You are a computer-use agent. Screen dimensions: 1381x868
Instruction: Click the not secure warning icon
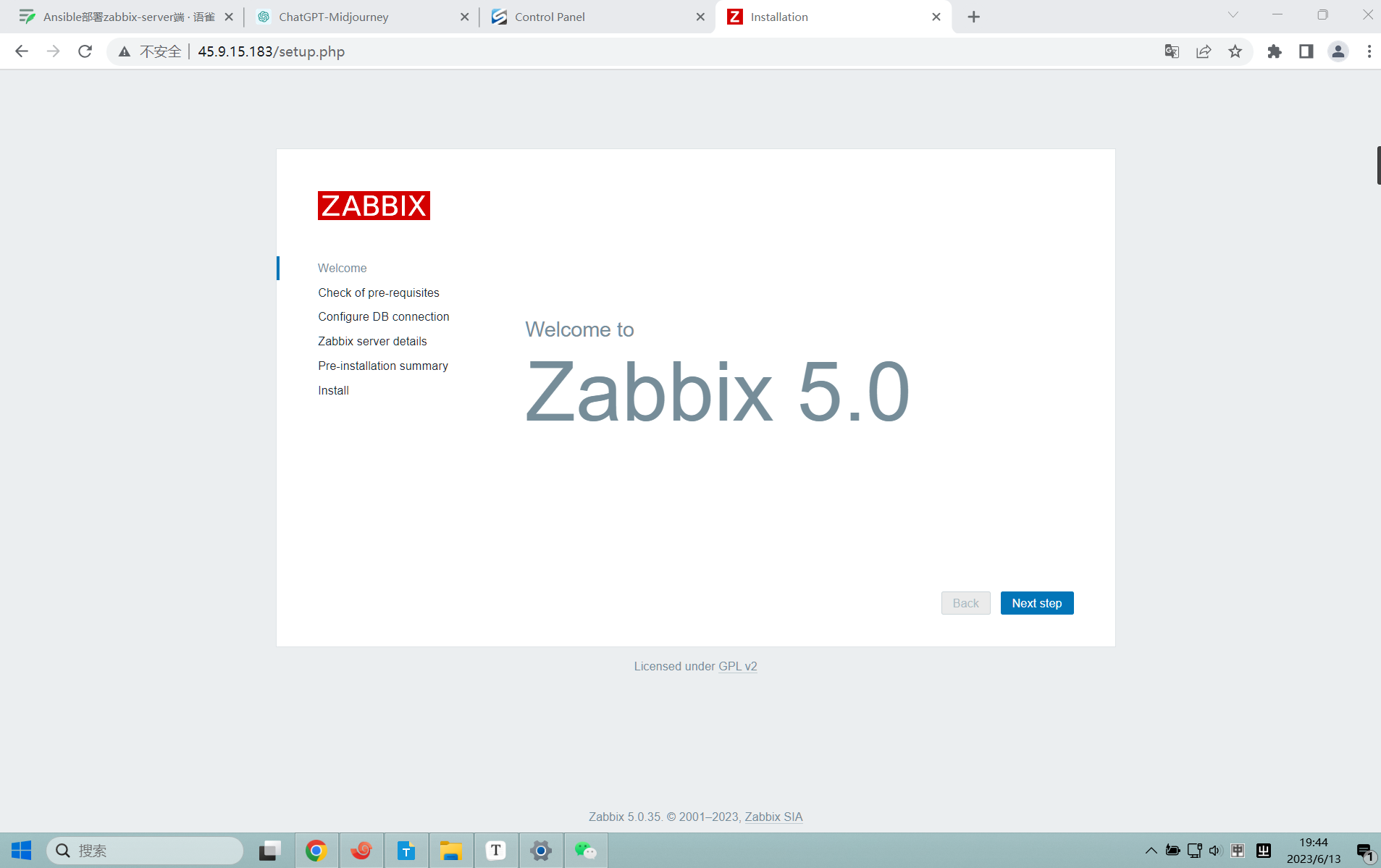125,51
